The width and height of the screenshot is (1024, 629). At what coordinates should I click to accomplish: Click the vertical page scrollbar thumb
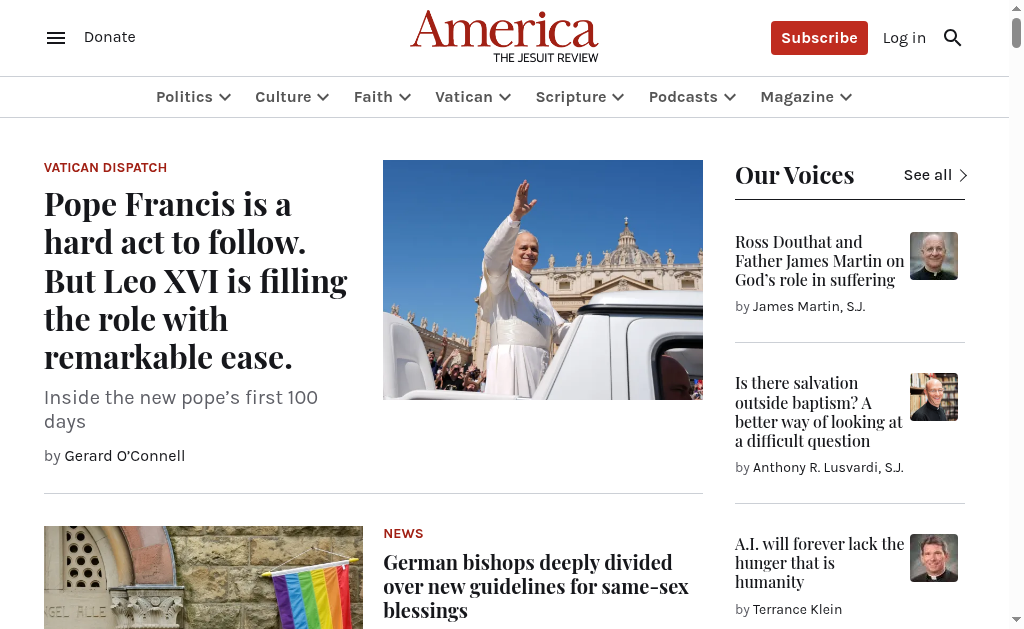[x=1016, y=33]
